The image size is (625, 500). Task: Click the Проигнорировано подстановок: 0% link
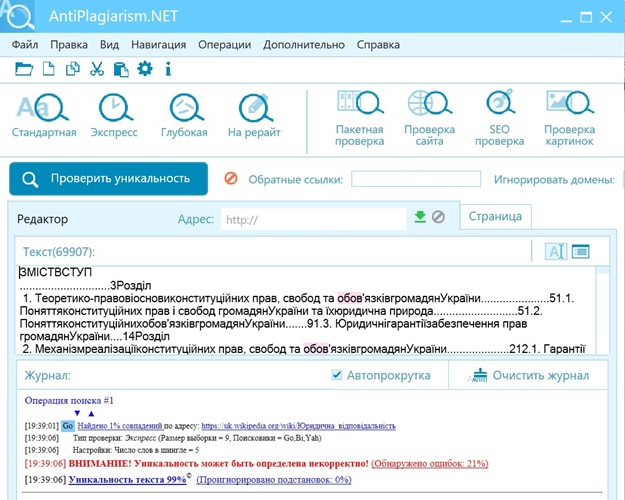pos(274,480)
